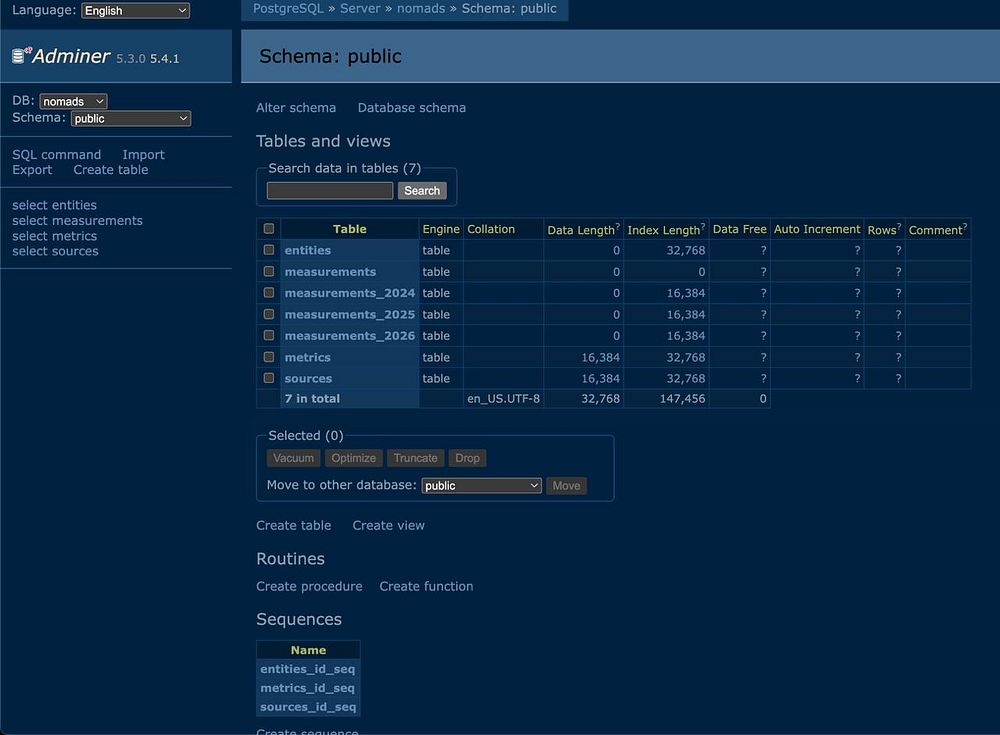
Task: Open SQL command from sidebar
Action: [56, 155]
